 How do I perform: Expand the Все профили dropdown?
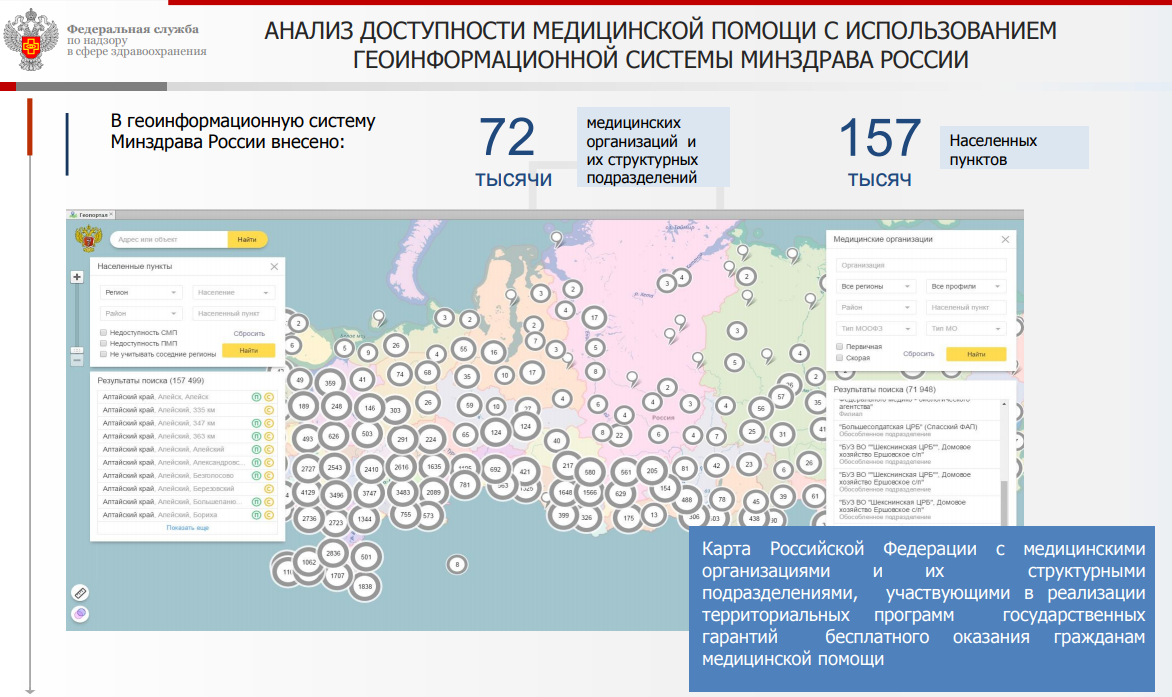[x=964, y=286]
